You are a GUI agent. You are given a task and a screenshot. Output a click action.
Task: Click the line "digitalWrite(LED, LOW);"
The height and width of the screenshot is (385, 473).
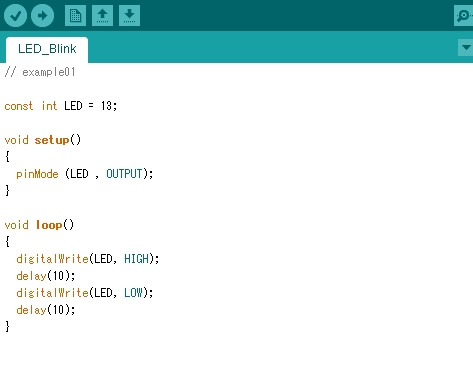point(85,293)
